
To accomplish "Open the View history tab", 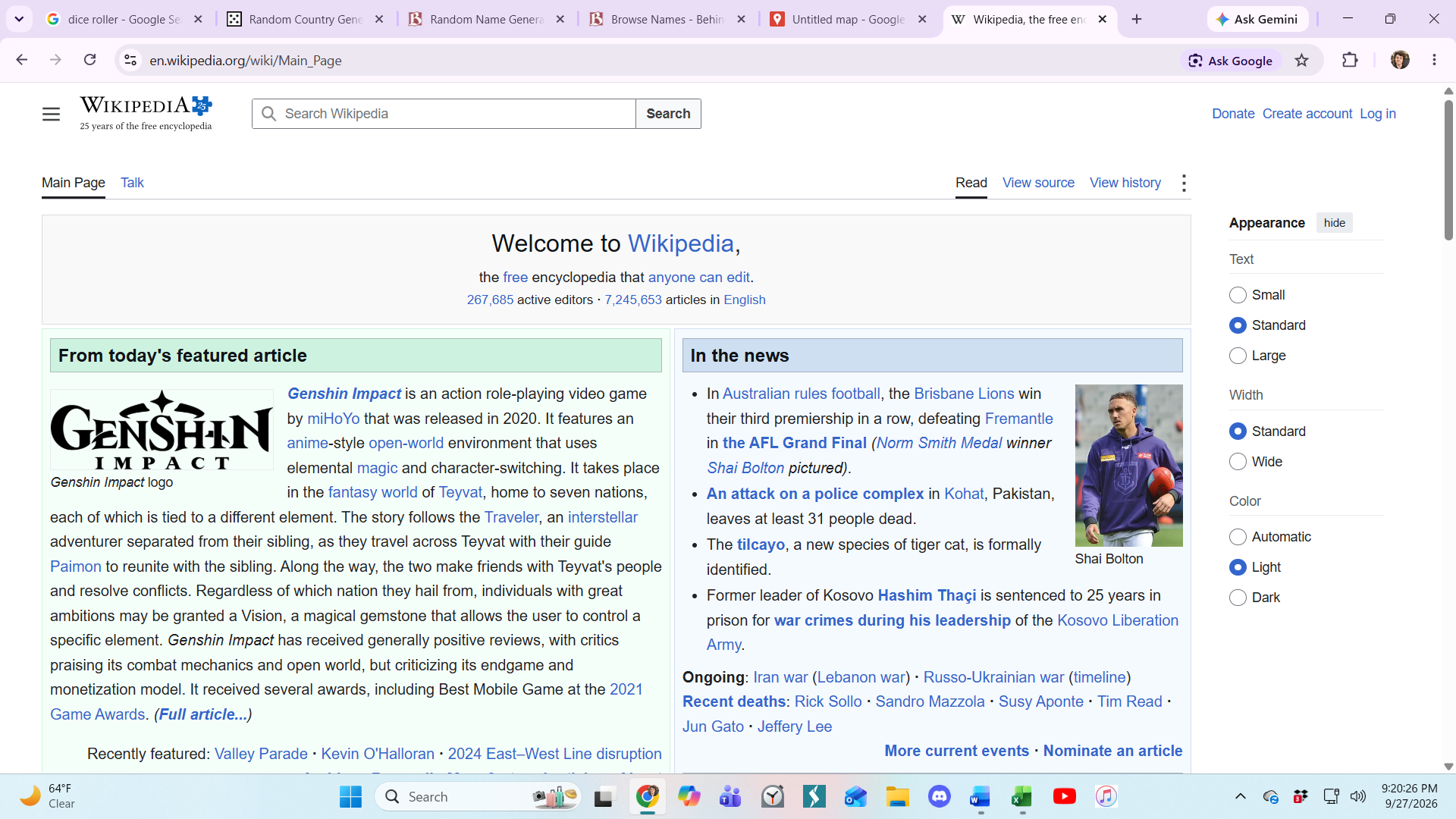I will [x=1125, y=183].
